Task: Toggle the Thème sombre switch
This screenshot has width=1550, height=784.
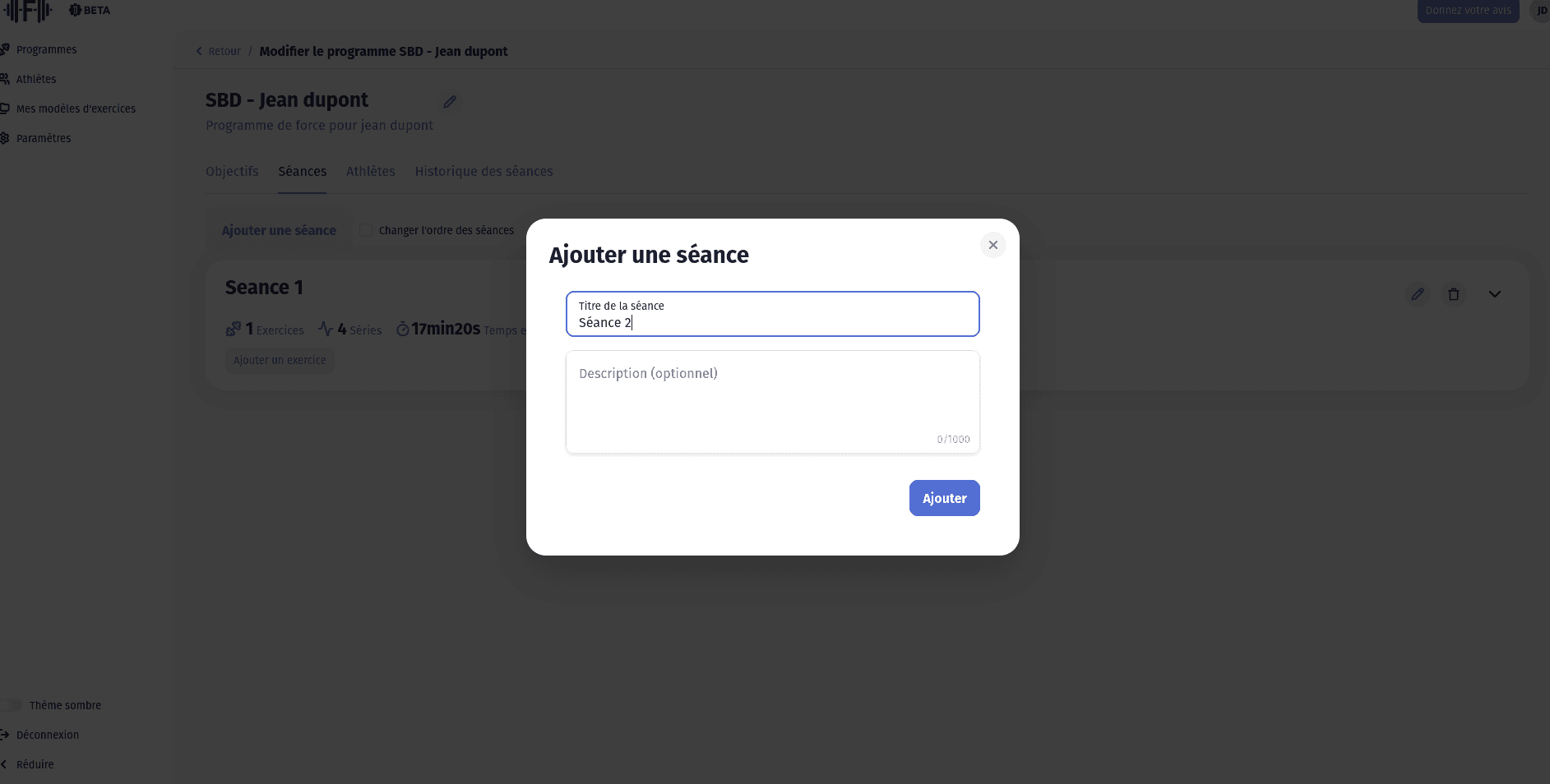Action: (12, 705)
